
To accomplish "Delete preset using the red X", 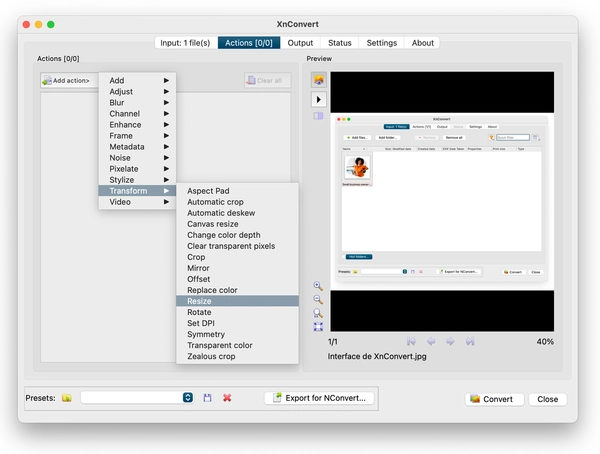I will pos(227,398).
